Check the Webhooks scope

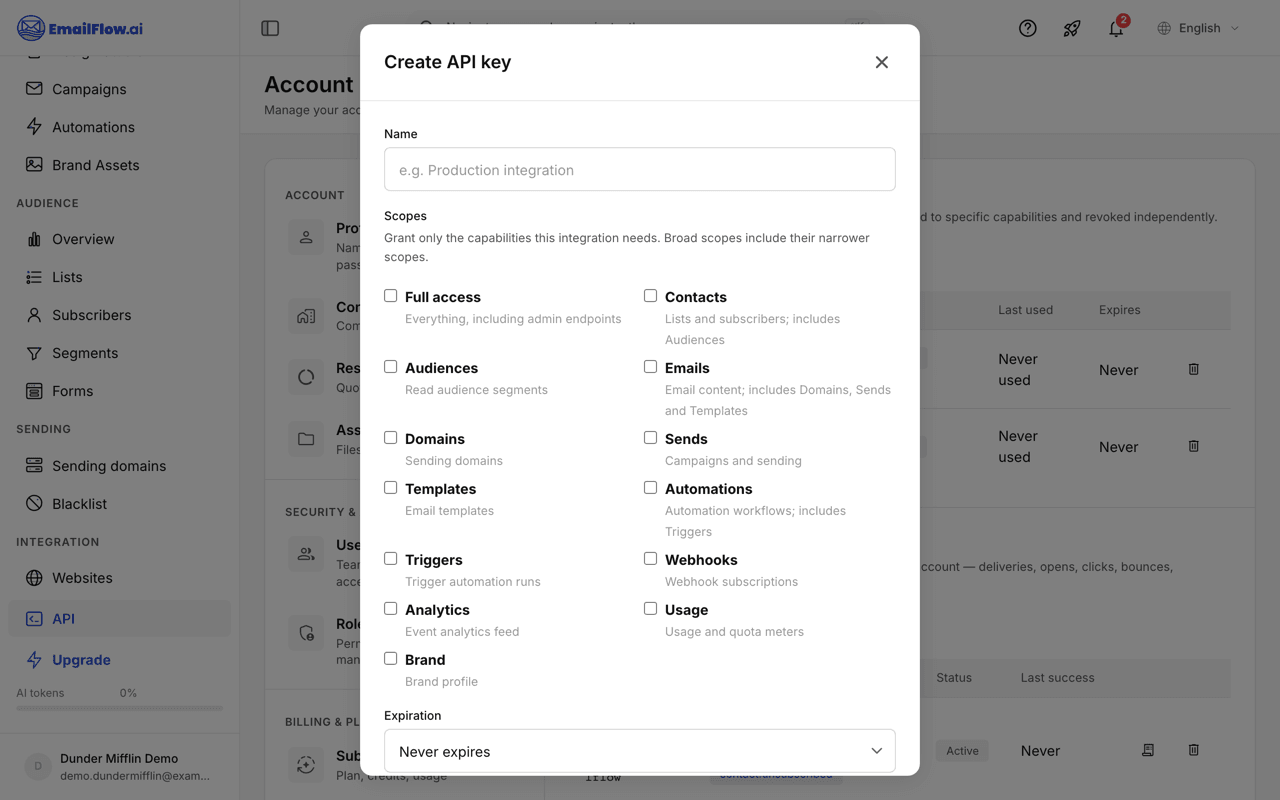[651, 559]
